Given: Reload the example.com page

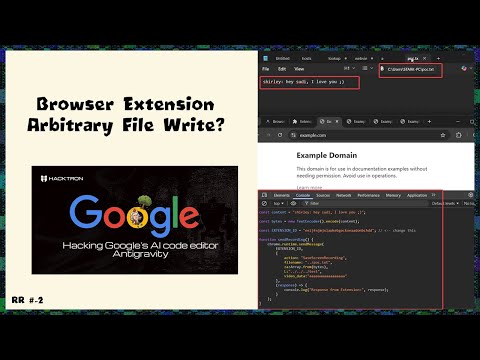Looking at the screenshot, I should click(280, 135).
